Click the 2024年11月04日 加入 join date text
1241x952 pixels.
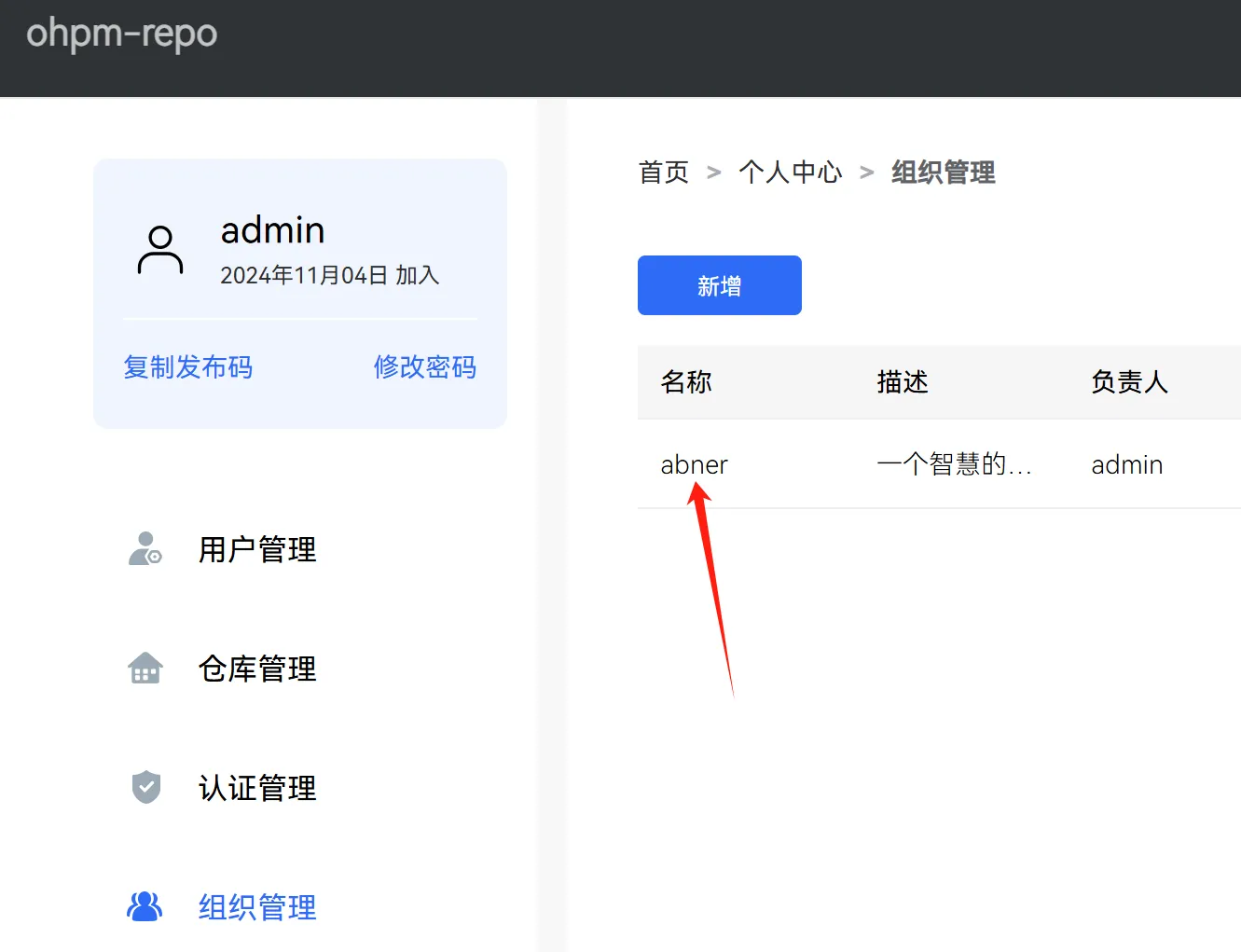[x=329, y=275]
